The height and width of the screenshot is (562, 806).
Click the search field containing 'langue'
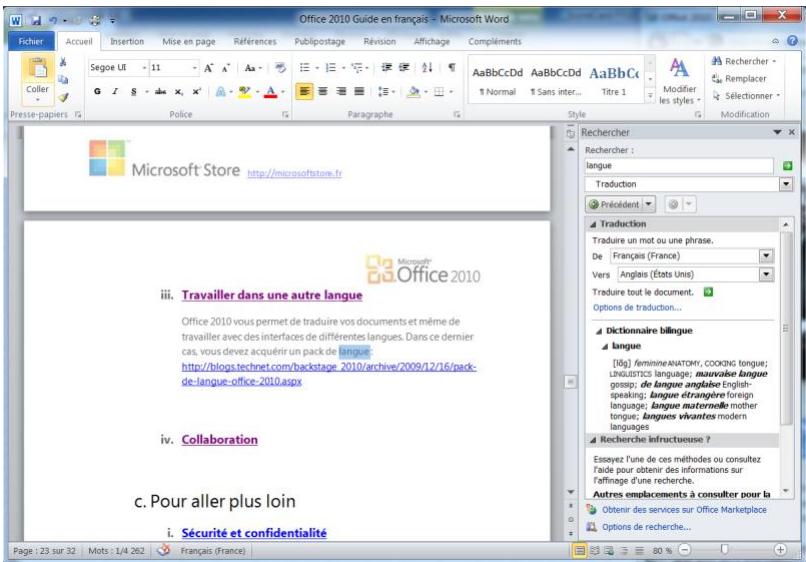(x=679, y=166)
